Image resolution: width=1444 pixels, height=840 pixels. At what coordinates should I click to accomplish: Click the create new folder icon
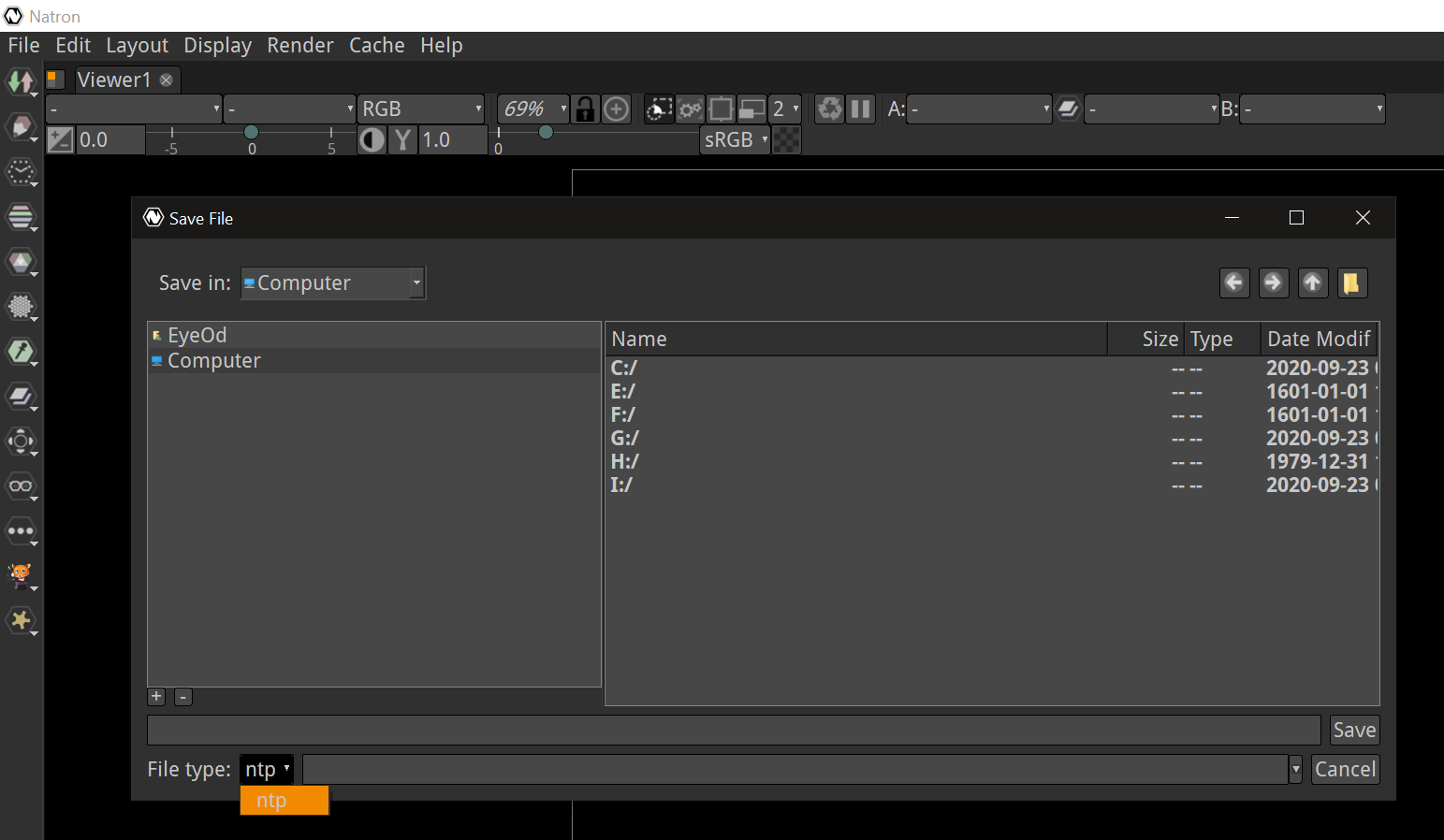pyautogui.click(x=1351, y=282)
